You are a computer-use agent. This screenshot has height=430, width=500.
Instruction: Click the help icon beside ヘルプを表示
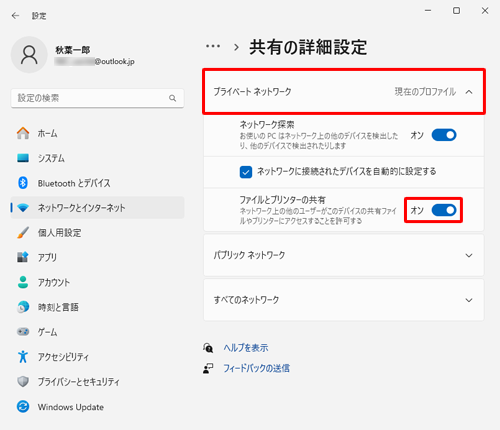click(x=208, y=348)
